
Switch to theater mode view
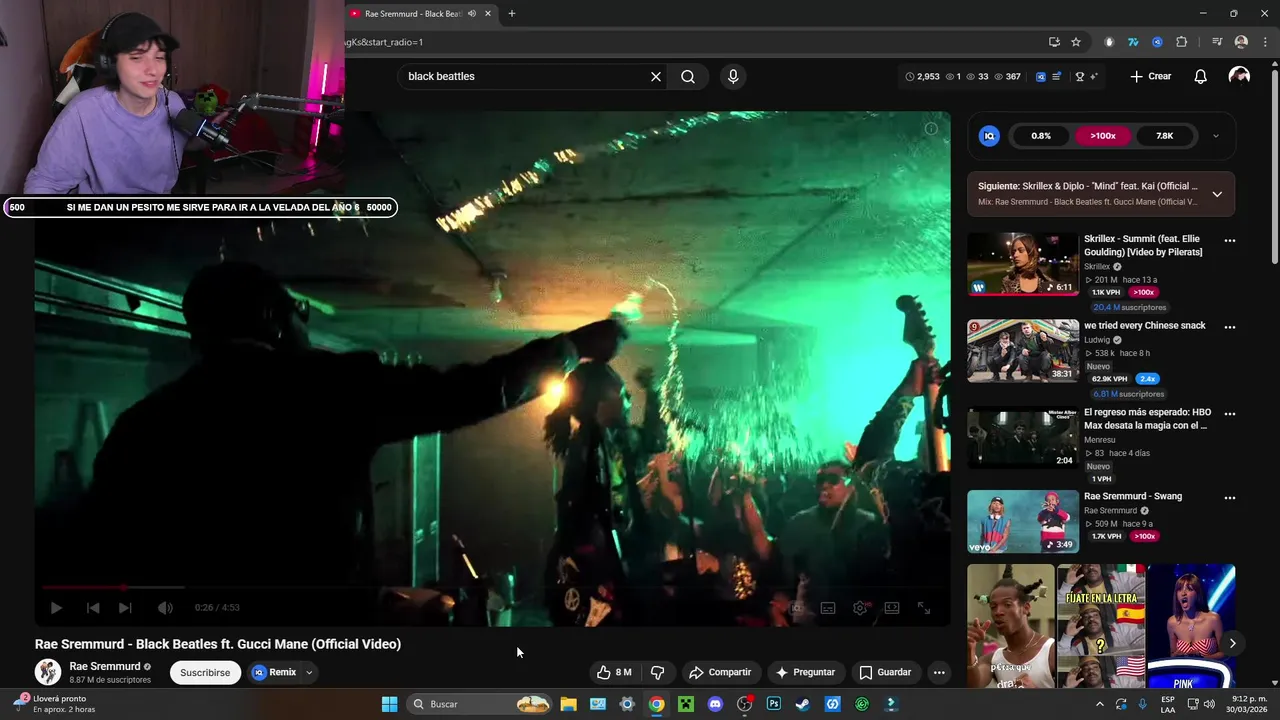tap(892, 607)
